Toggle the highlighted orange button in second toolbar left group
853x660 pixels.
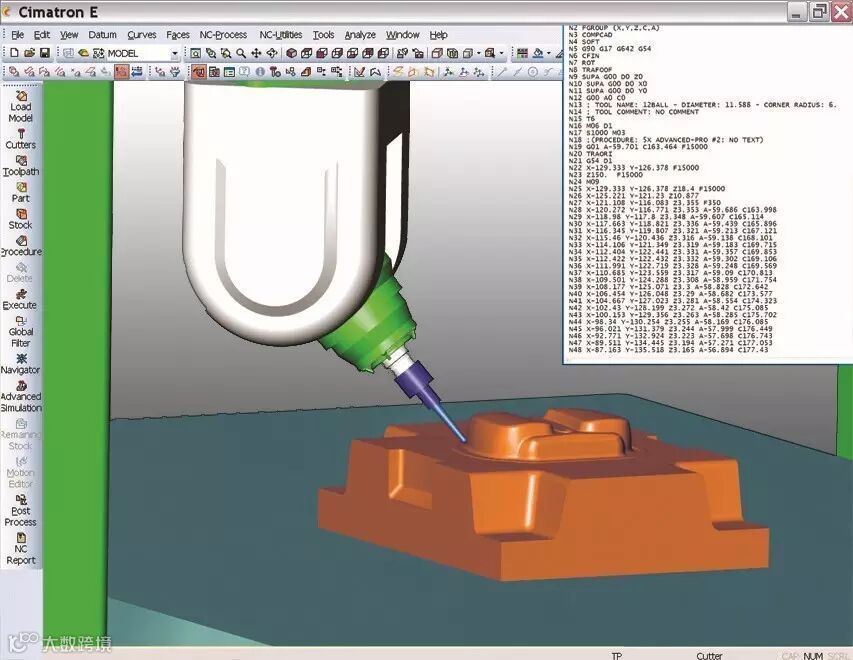pos(121,71)
